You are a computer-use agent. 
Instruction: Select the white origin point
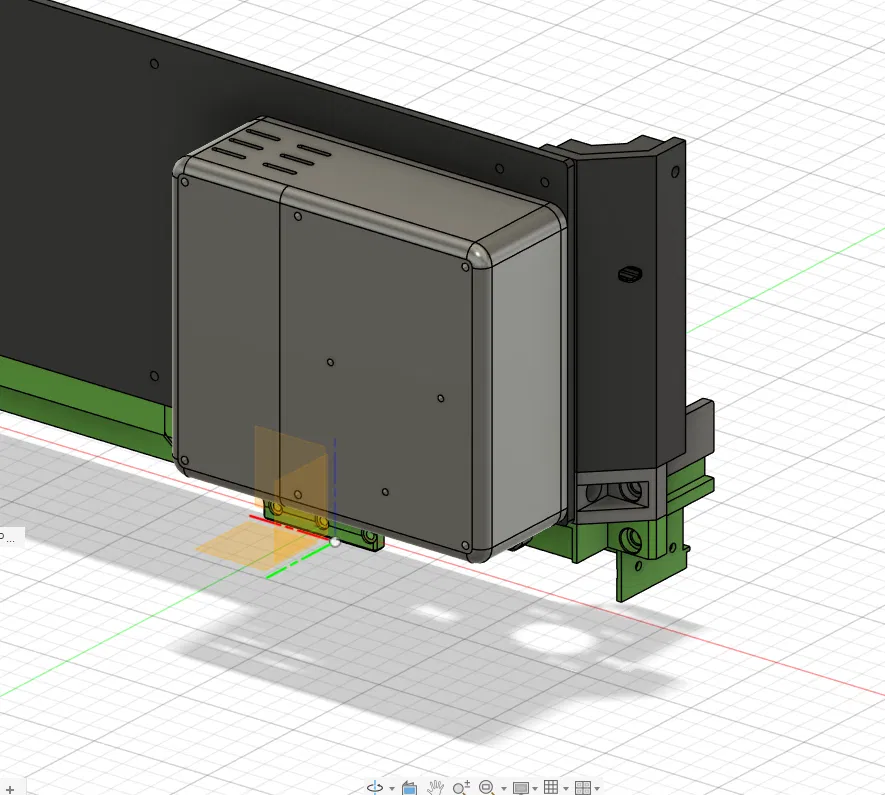tap(335, 542)
